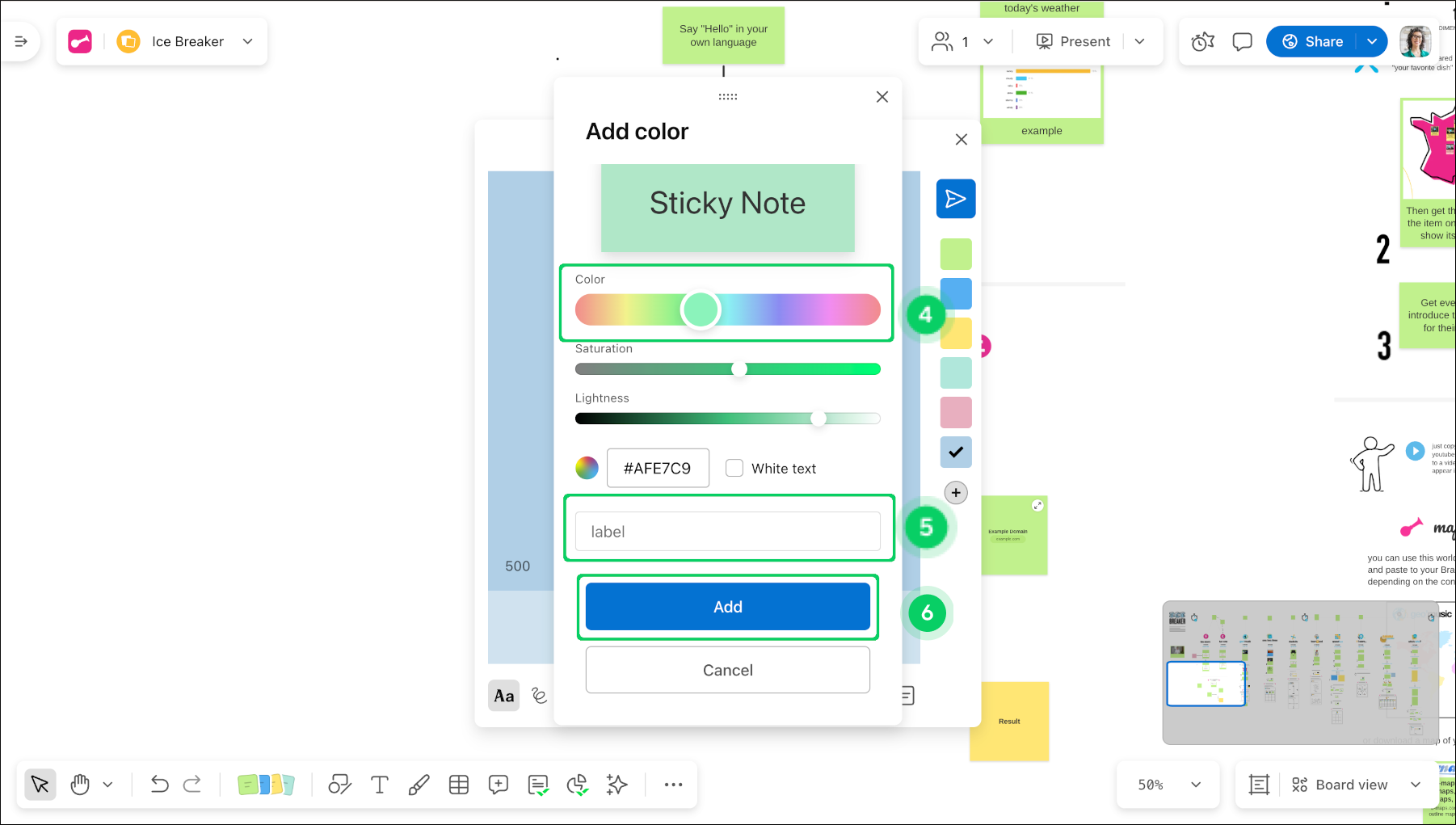Toggle the Aa text mode button
This screenshot has width=1456, height=825.
504,696
